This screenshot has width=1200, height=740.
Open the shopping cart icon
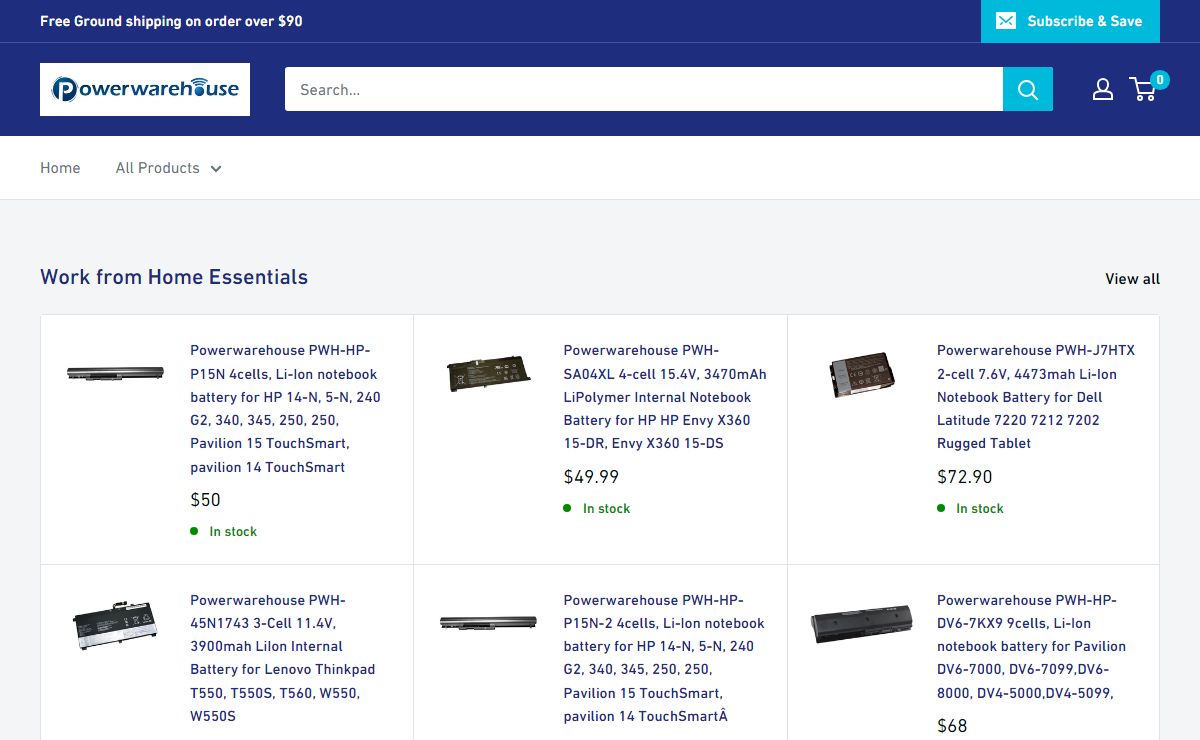(x=1143, y=89)
